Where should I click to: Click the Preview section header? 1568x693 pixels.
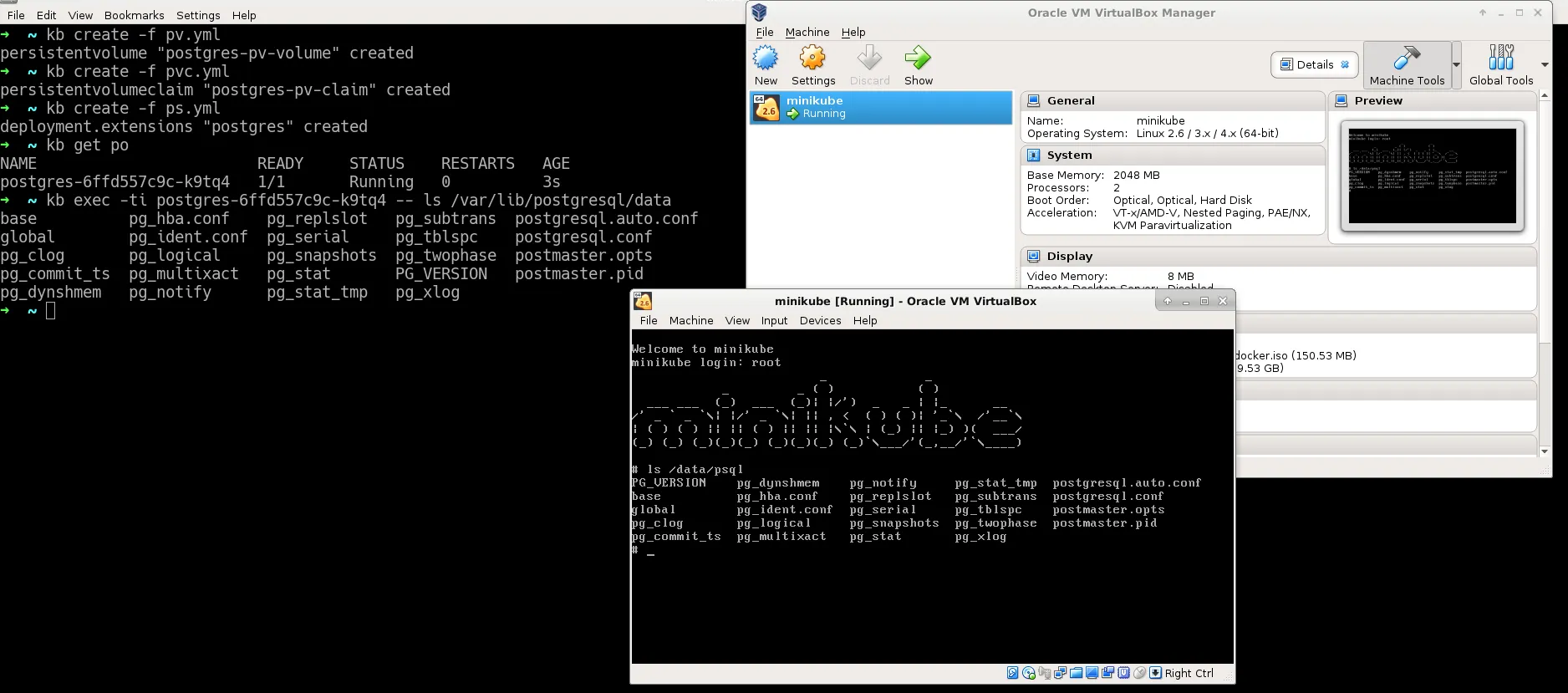pos(1433,101)
